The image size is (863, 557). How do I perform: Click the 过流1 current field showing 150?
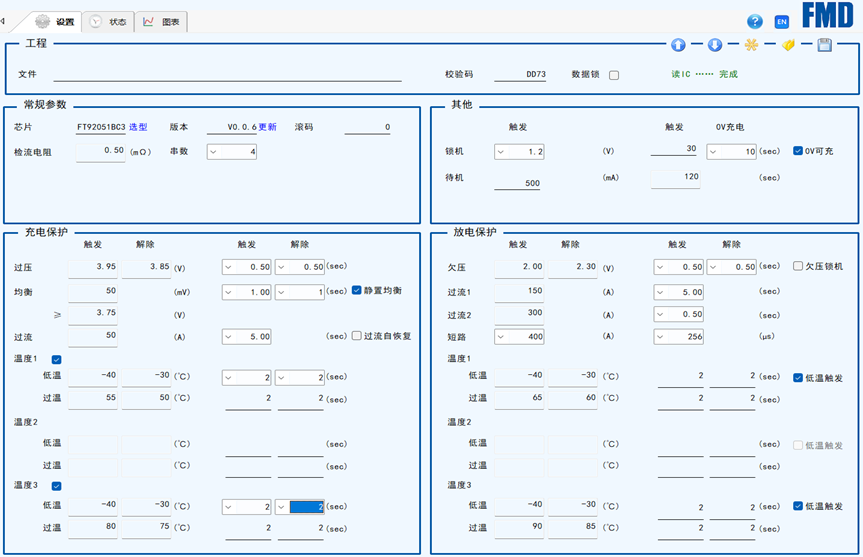(x=519, y=292)
